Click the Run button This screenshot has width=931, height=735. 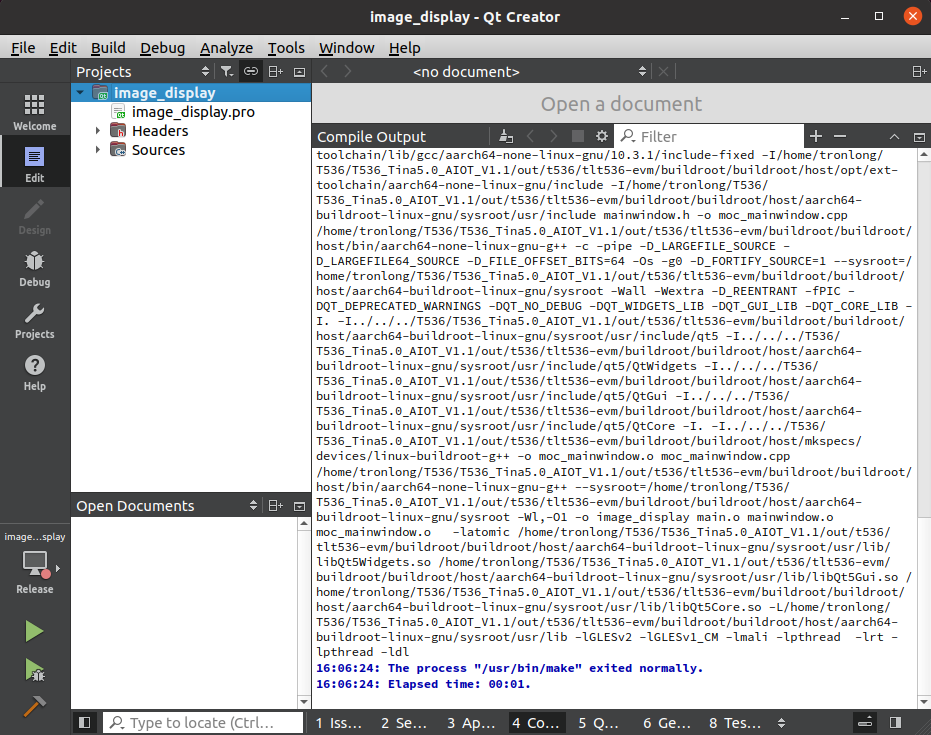pyautogui.click(x=34, y=631)
